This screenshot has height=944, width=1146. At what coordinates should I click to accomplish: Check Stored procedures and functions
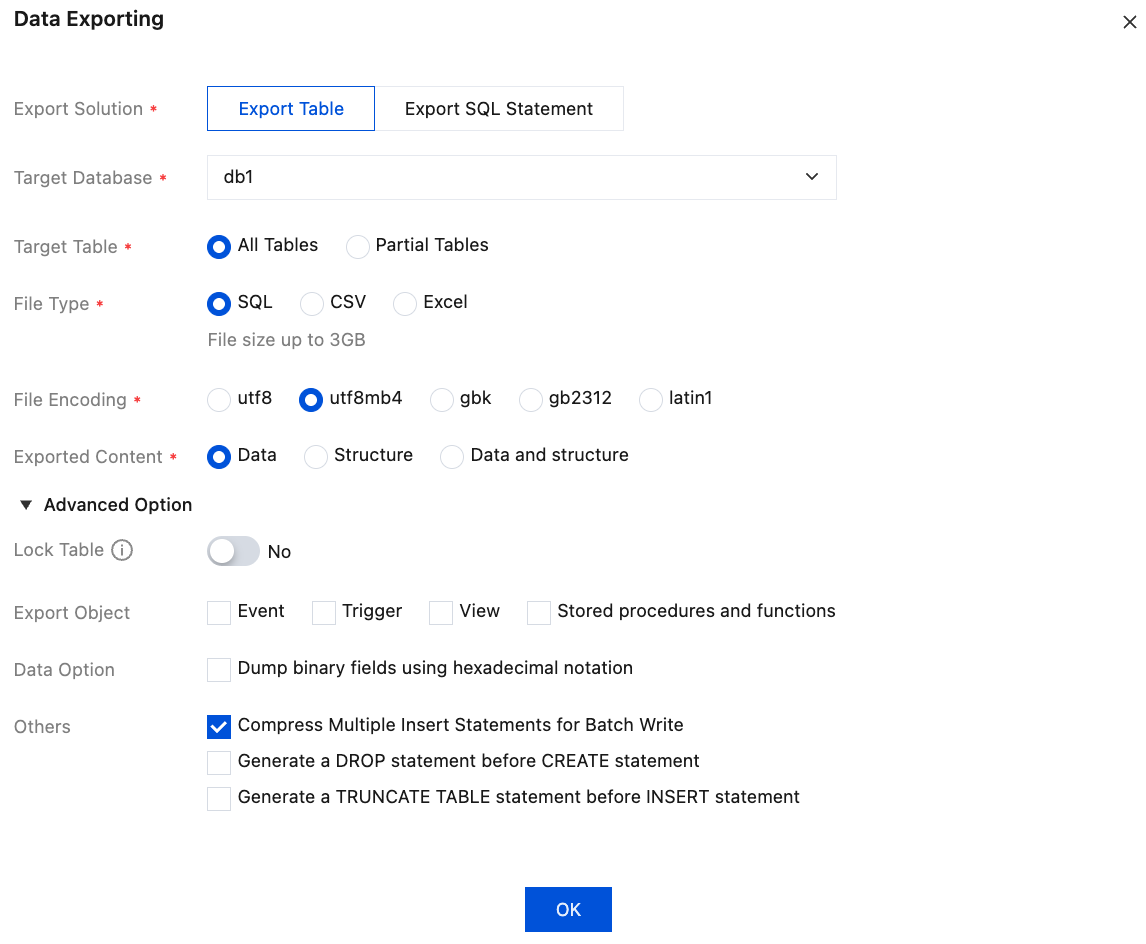click(x=539, y=612)
